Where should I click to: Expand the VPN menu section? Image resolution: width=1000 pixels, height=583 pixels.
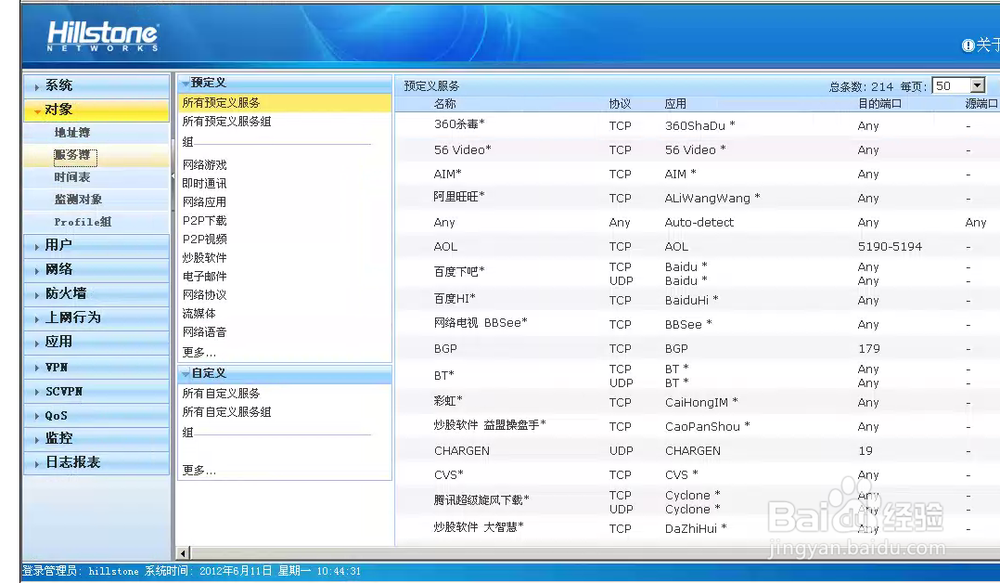(96, 367)
